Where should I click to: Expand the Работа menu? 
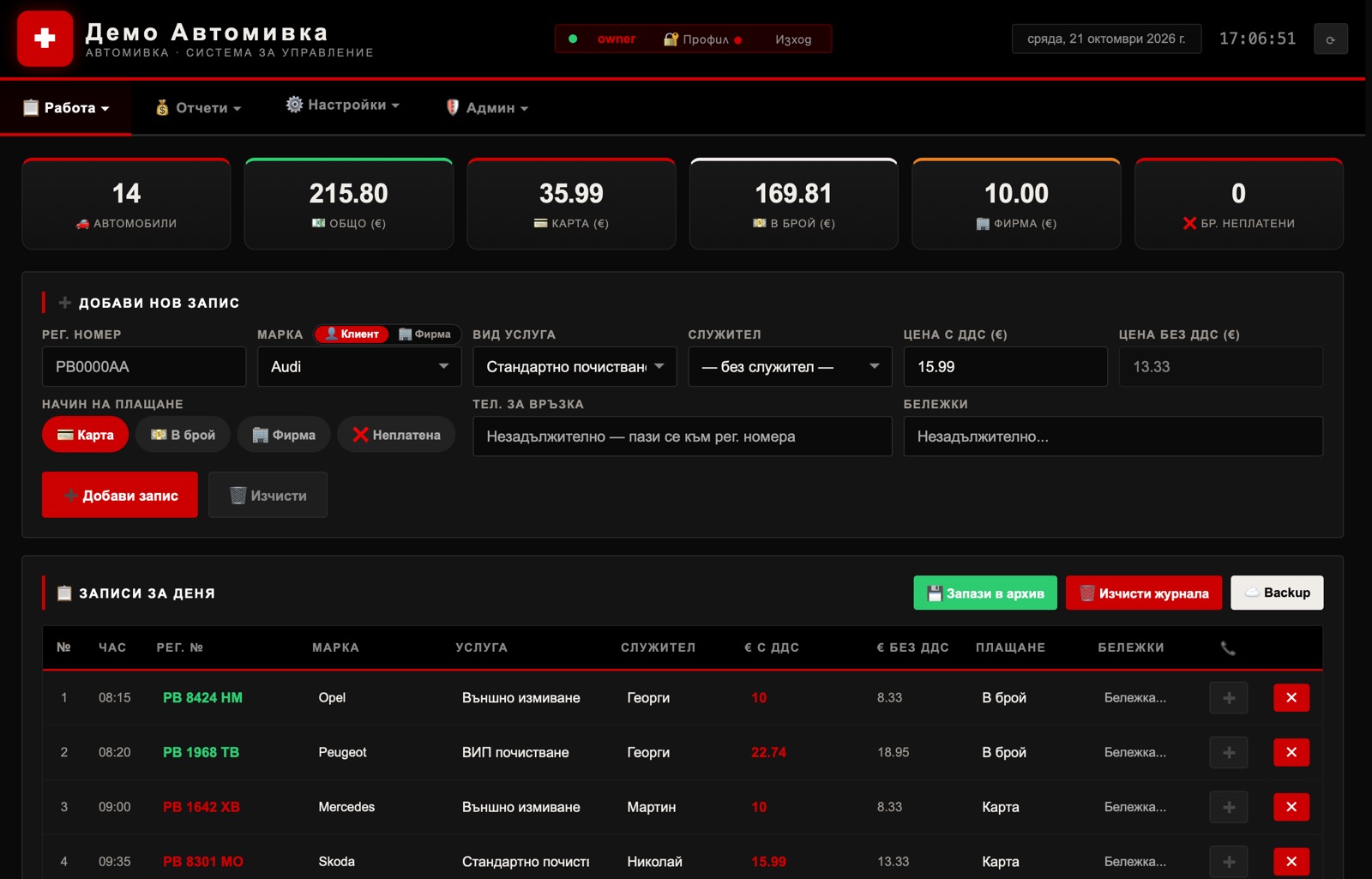(66, 108)
